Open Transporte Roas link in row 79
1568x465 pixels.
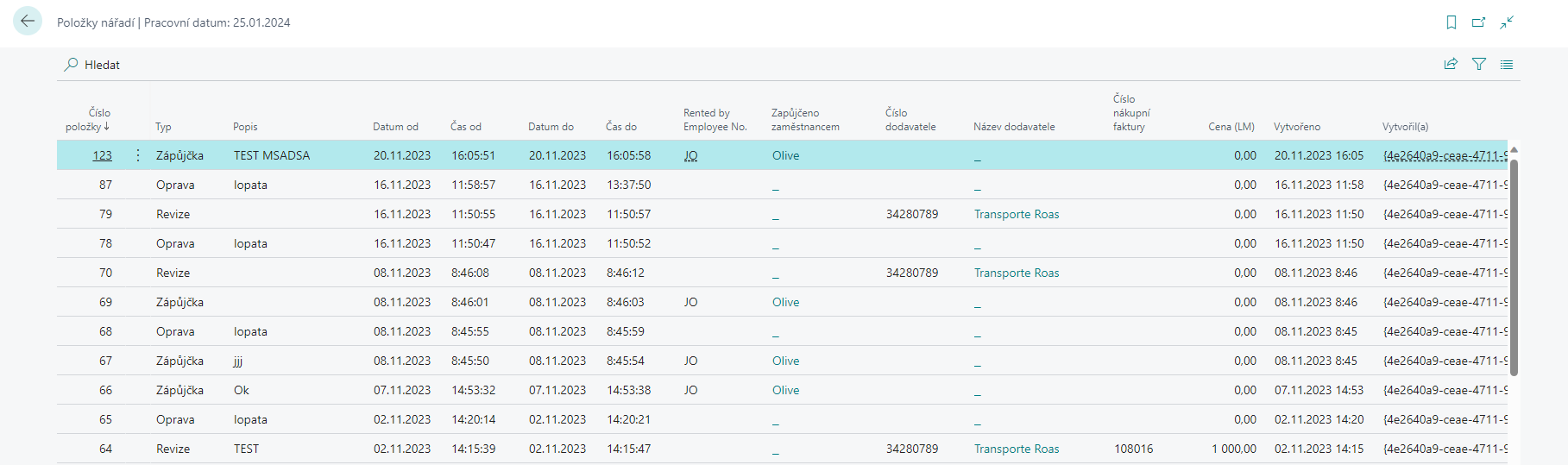(x=1016, y=214)
